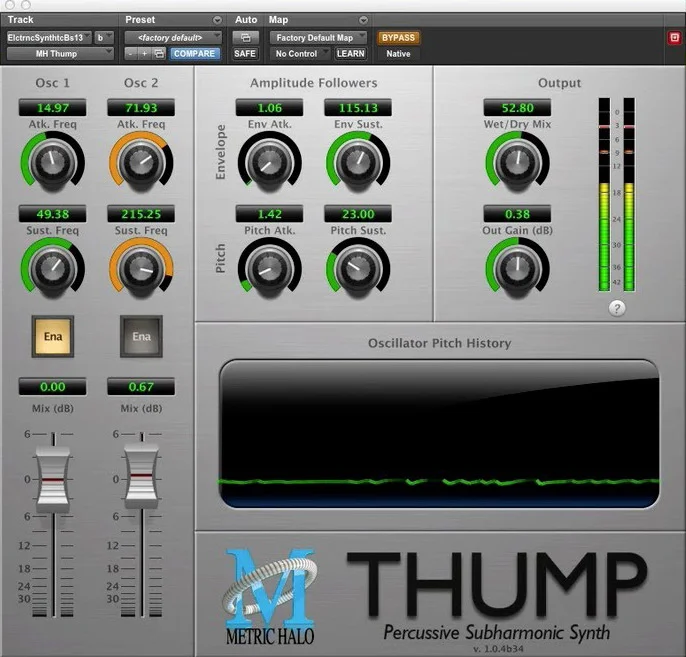
Task: Toggle the BYPASS button
Action: click(x=398, y=38)
